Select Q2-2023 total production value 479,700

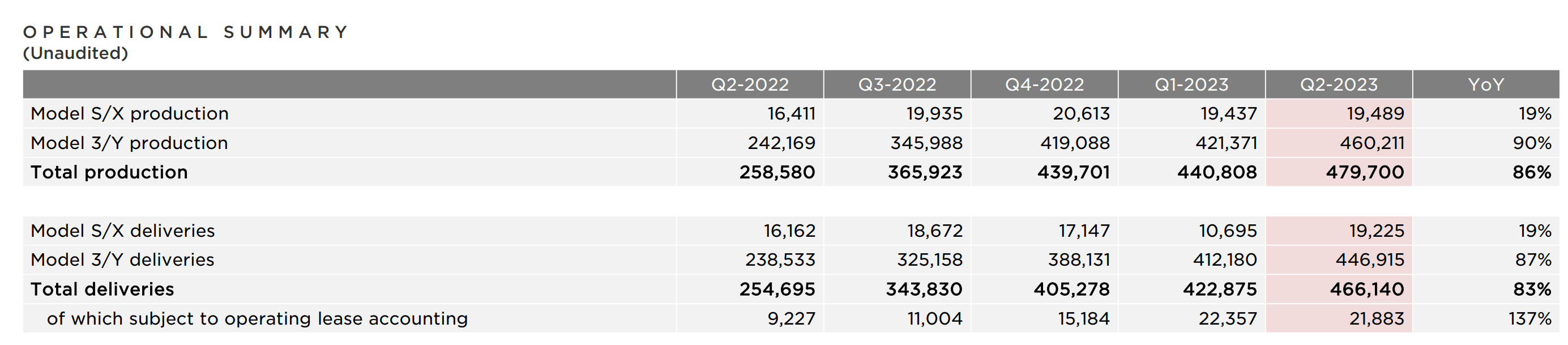[x=1365, y=172]
